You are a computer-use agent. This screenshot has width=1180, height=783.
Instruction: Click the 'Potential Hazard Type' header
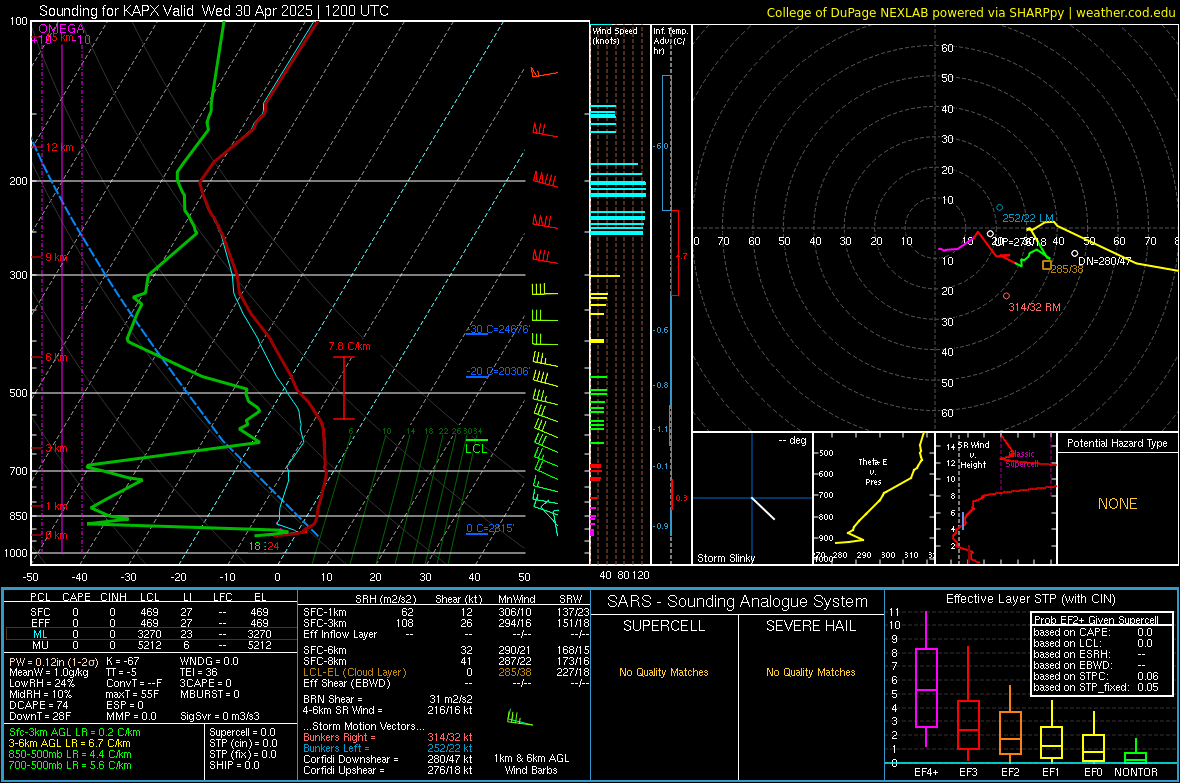(1117, 443)
